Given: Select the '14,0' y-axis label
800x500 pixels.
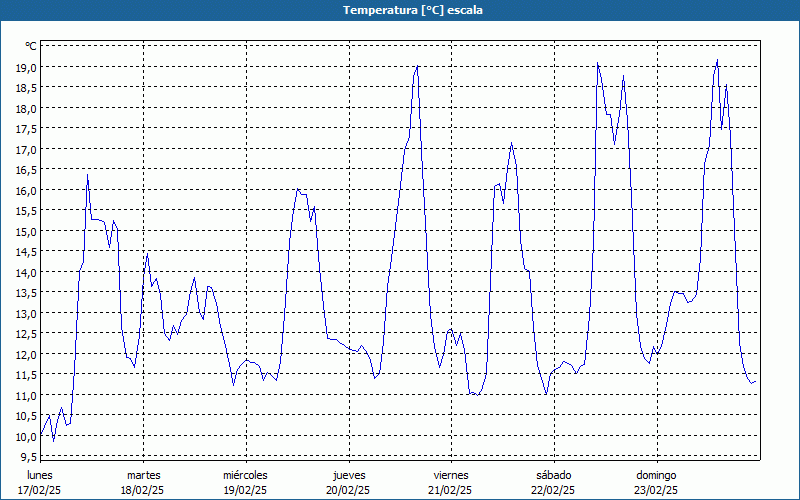Looking at the screenshot, I should (x=27, y=272).
